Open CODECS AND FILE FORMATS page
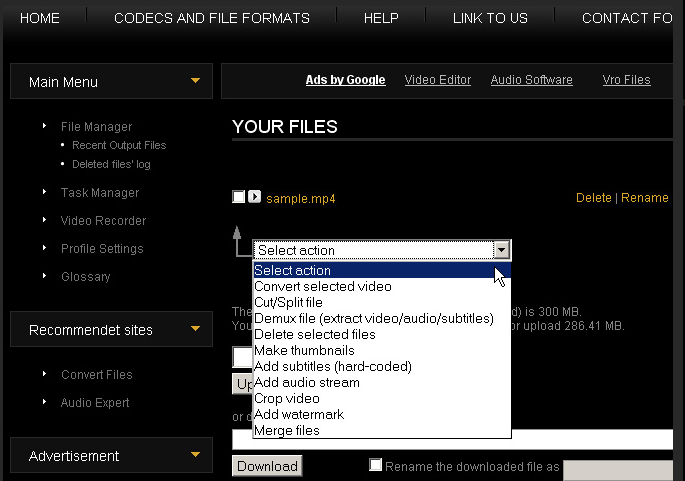This screenshot has height=481, width=685. point(212,18)
